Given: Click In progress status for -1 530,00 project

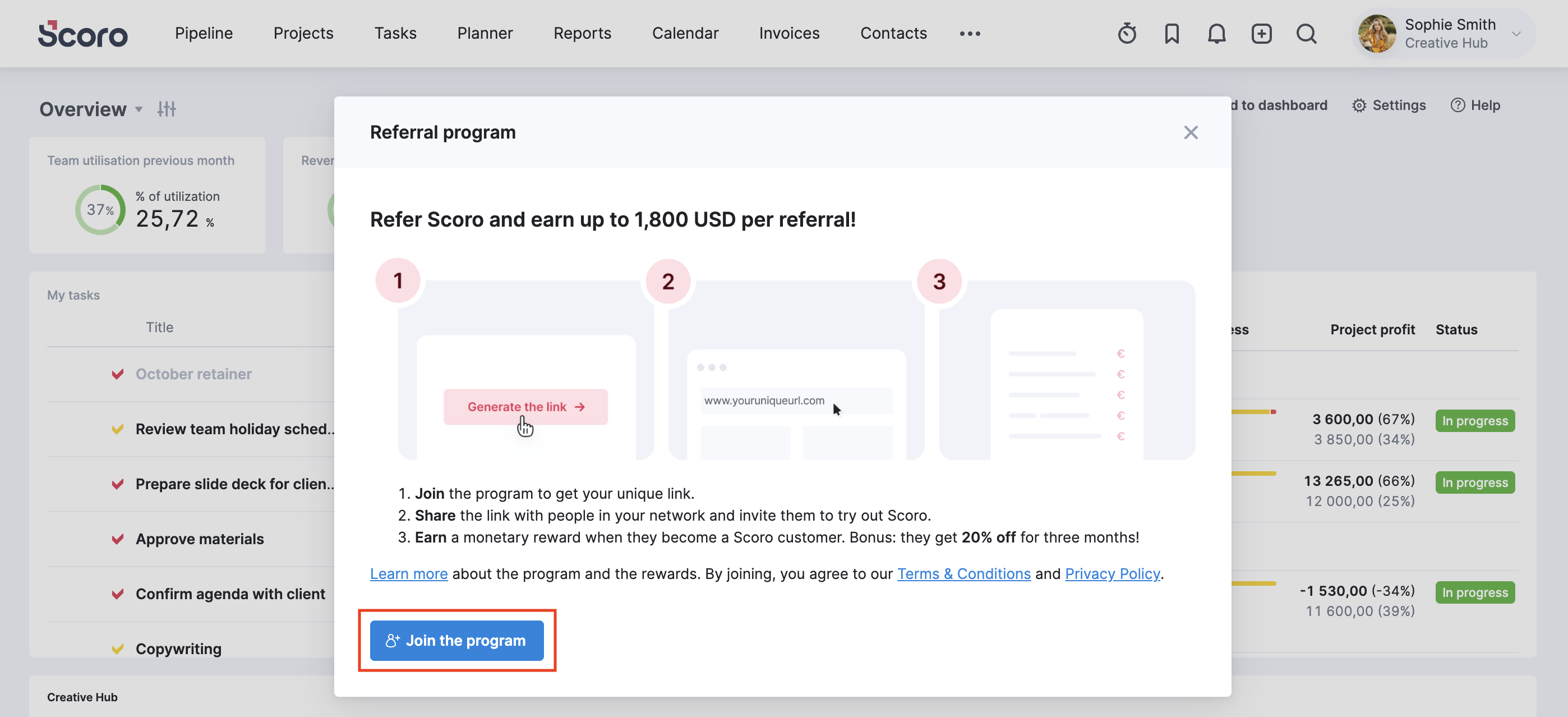Looking at the screenshot, I should 1474,592.
